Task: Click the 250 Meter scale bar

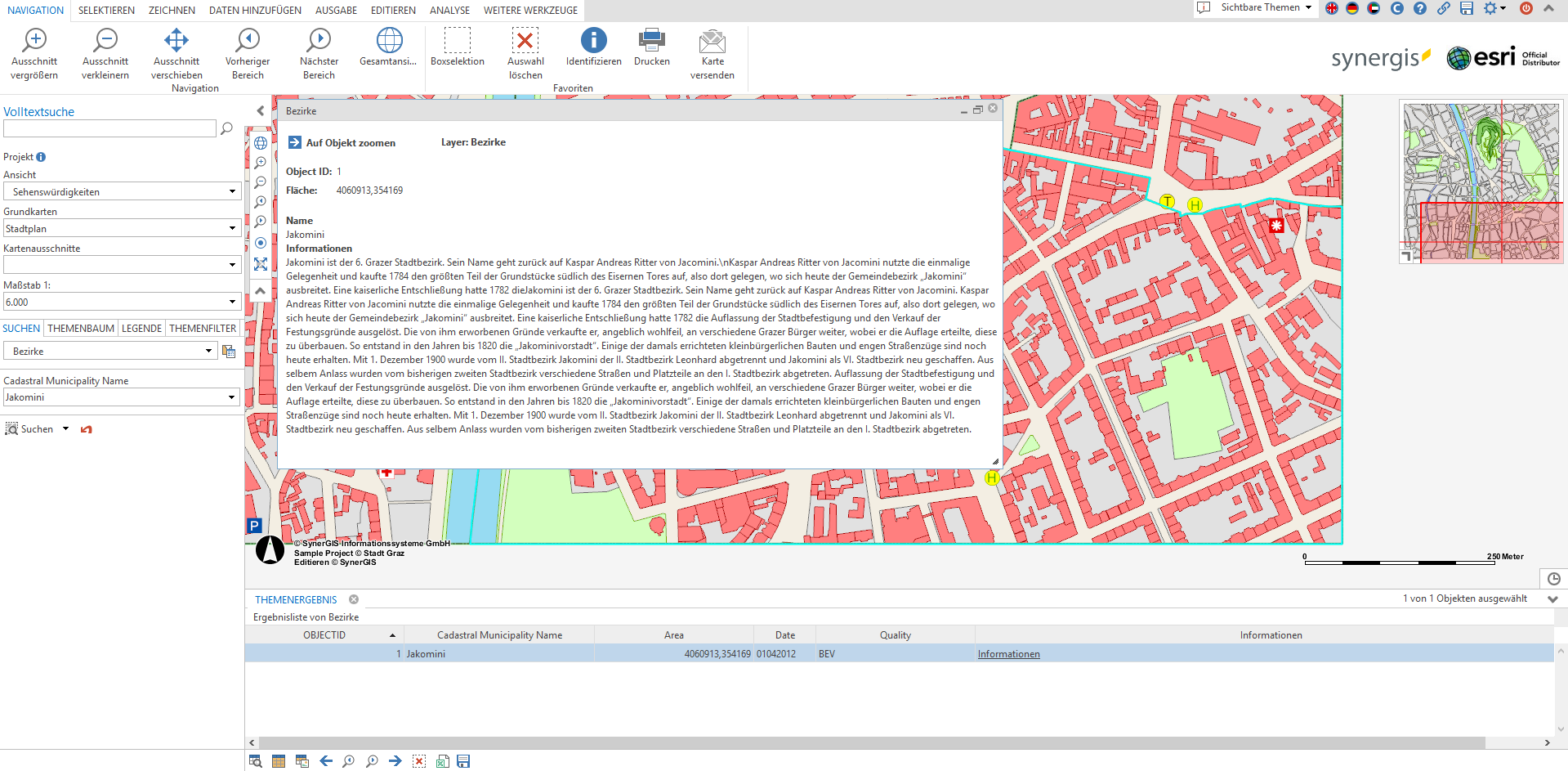Action: (1400, 563)
